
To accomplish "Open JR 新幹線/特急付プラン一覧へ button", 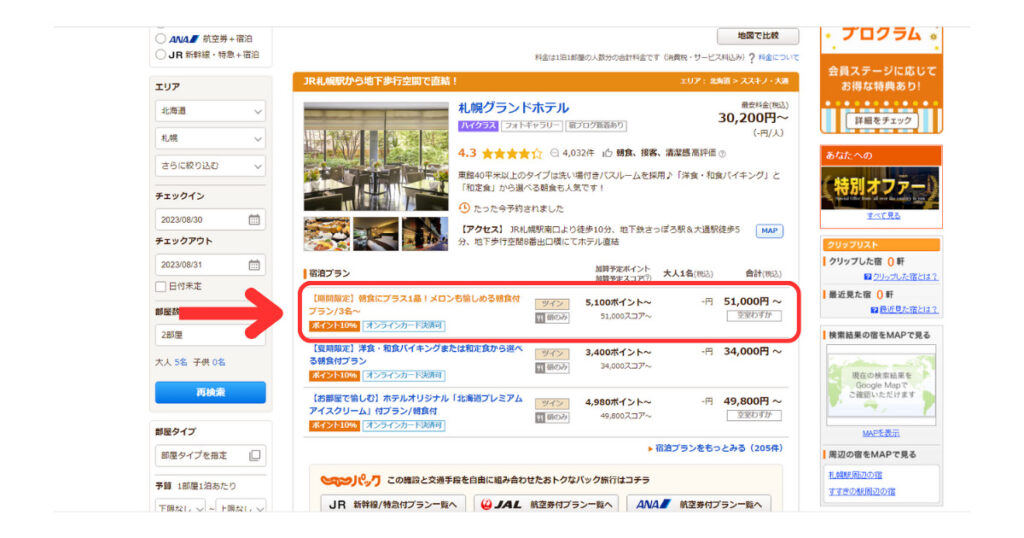I will [x=393, y=505].
